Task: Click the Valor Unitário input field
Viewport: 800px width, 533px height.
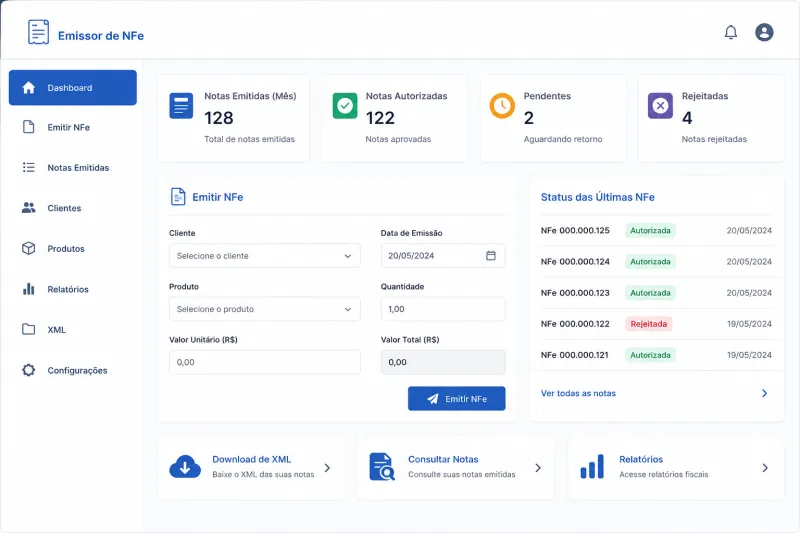Action: tap(264, 362)
